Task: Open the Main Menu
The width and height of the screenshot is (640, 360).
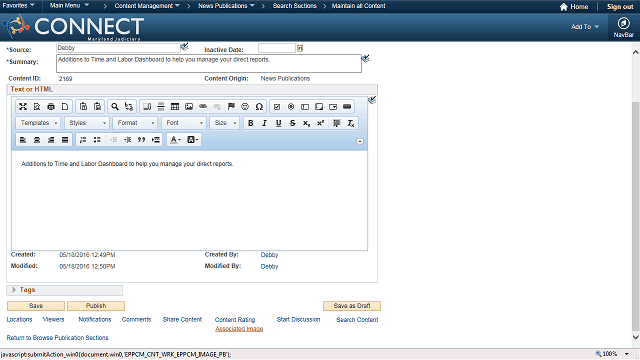Action: (69, 6)
